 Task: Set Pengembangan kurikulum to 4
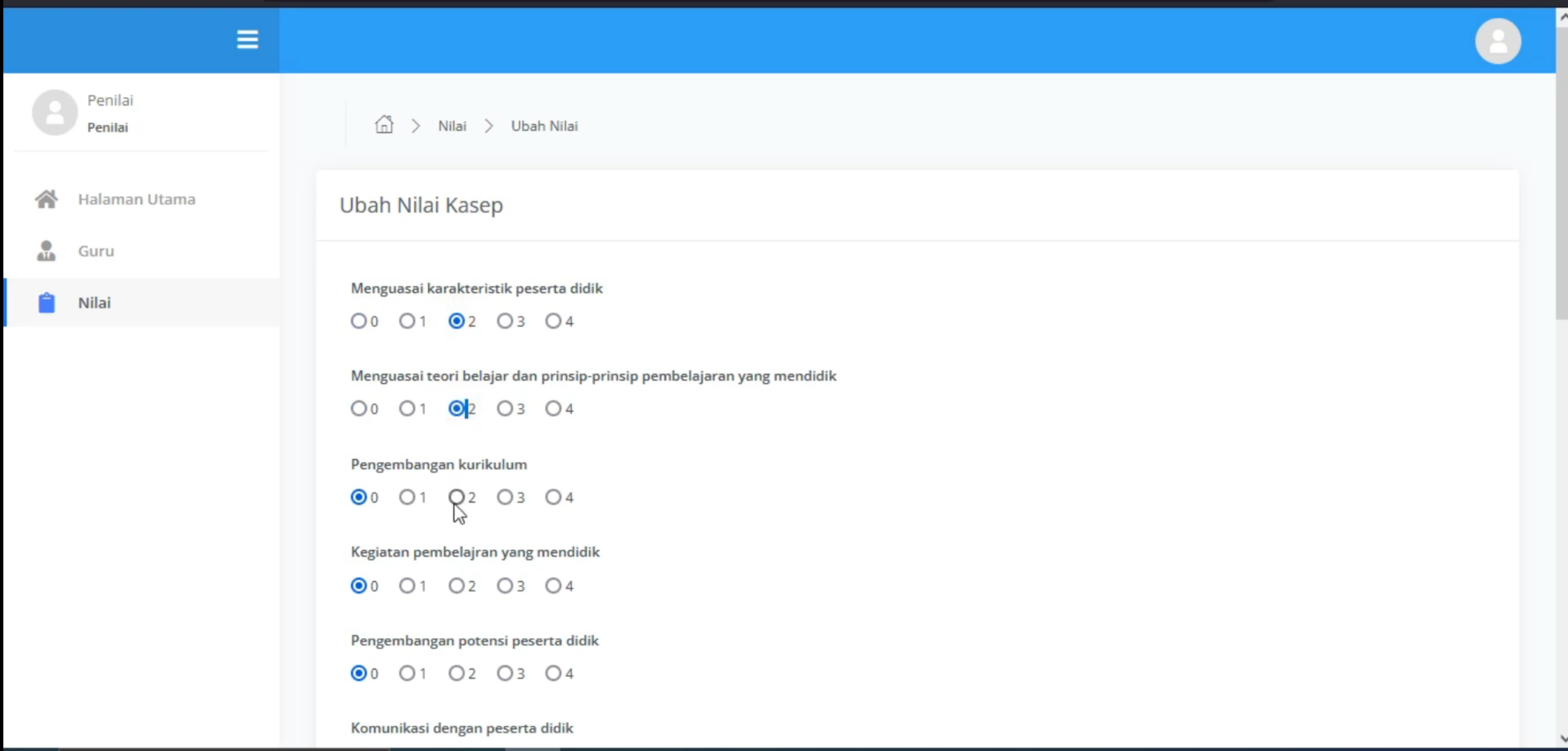click(x=553, y=497)
